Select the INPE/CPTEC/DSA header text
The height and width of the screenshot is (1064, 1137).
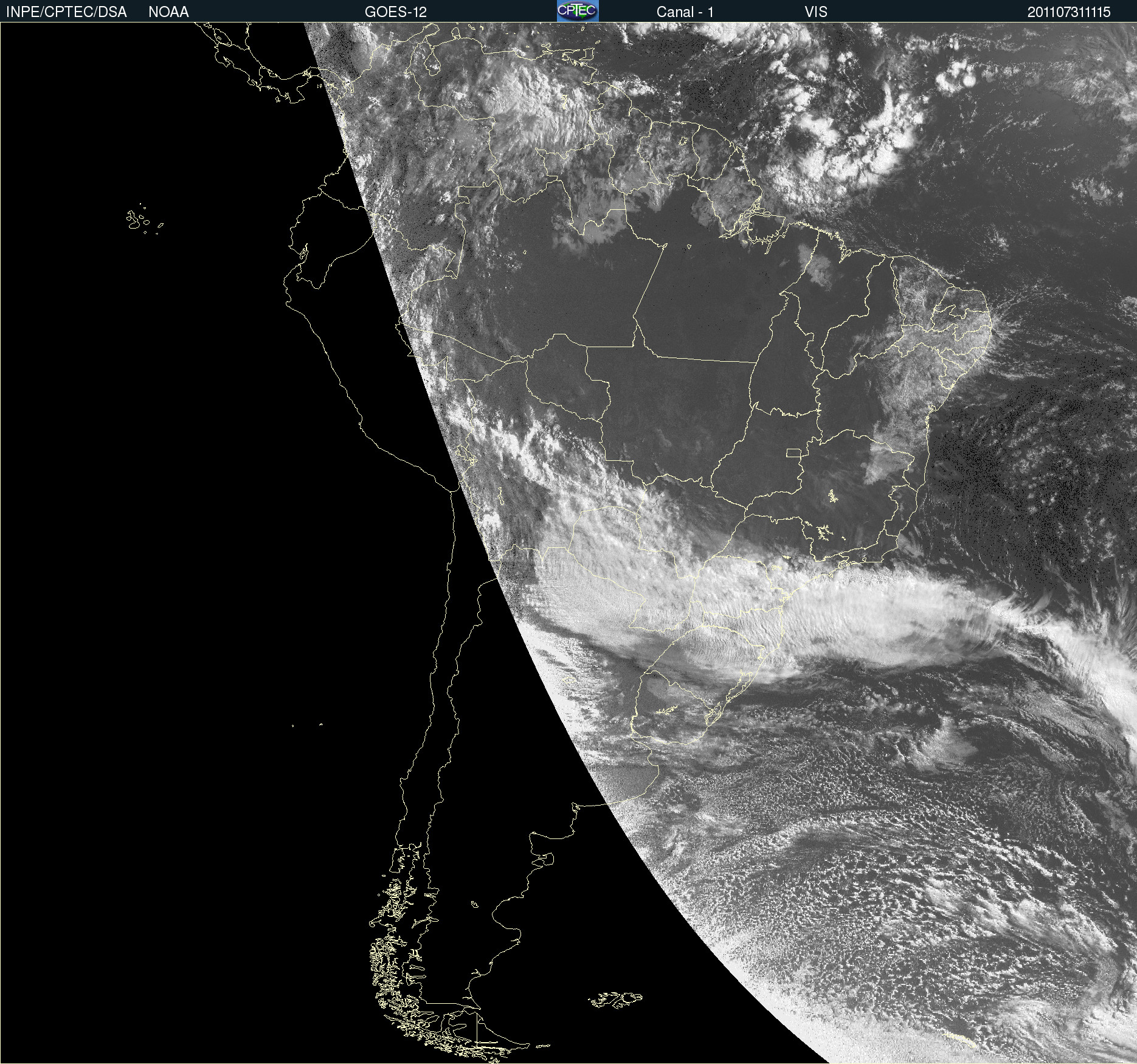coord(66,12)
